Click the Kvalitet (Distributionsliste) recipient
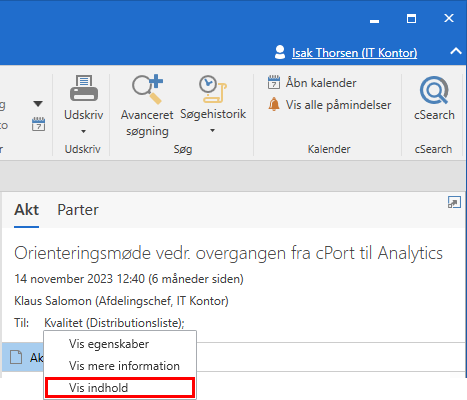This screenshot has height=400, width=467. (x=114, y=323)
